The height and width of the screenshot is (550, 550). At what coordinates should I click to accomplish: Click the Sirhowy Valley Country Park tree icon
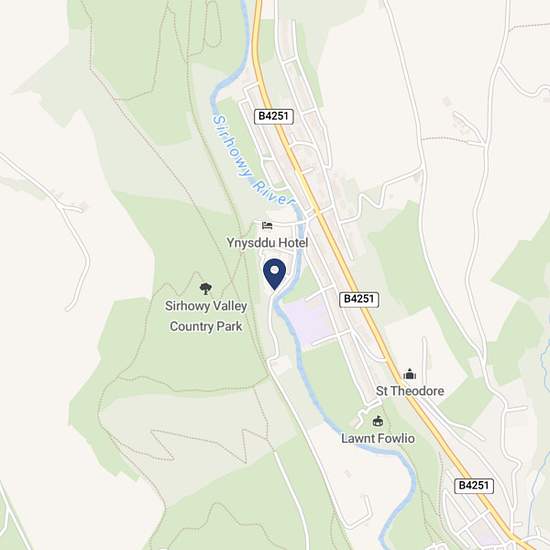(206, 289)
